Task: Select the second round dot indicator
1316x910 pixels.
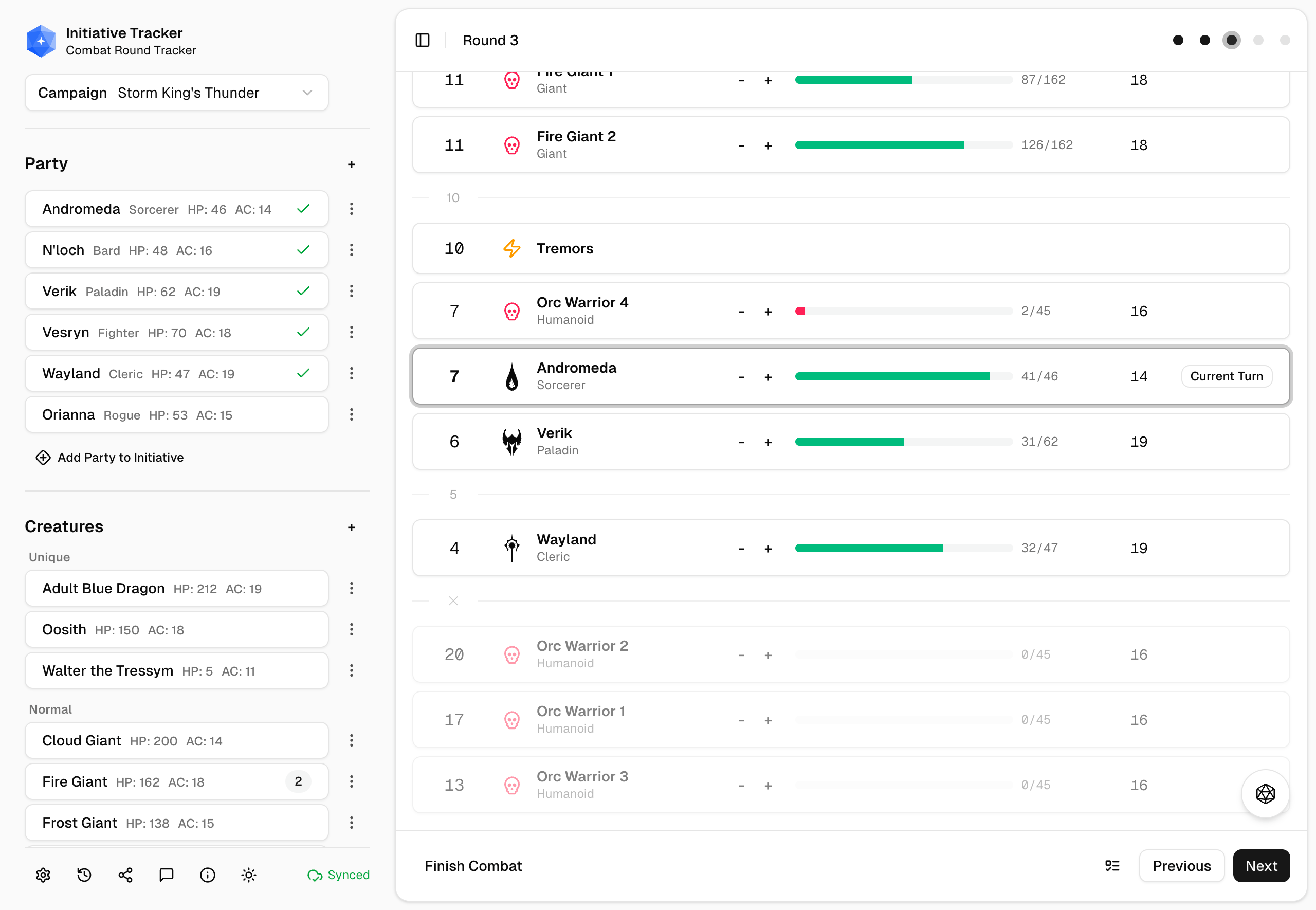Action: click(1205, 41)
